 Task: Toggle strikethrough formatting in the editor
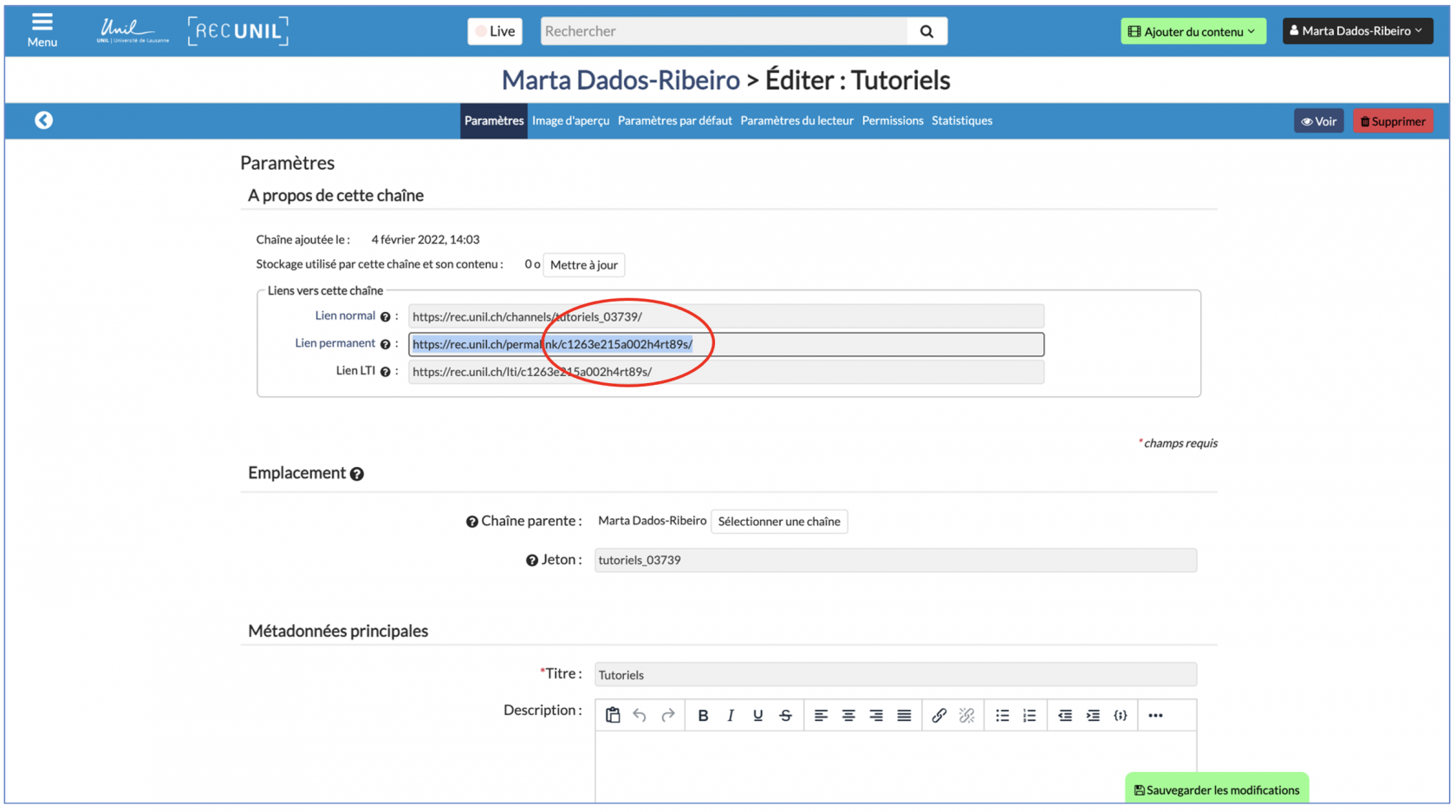coord(785,716)
